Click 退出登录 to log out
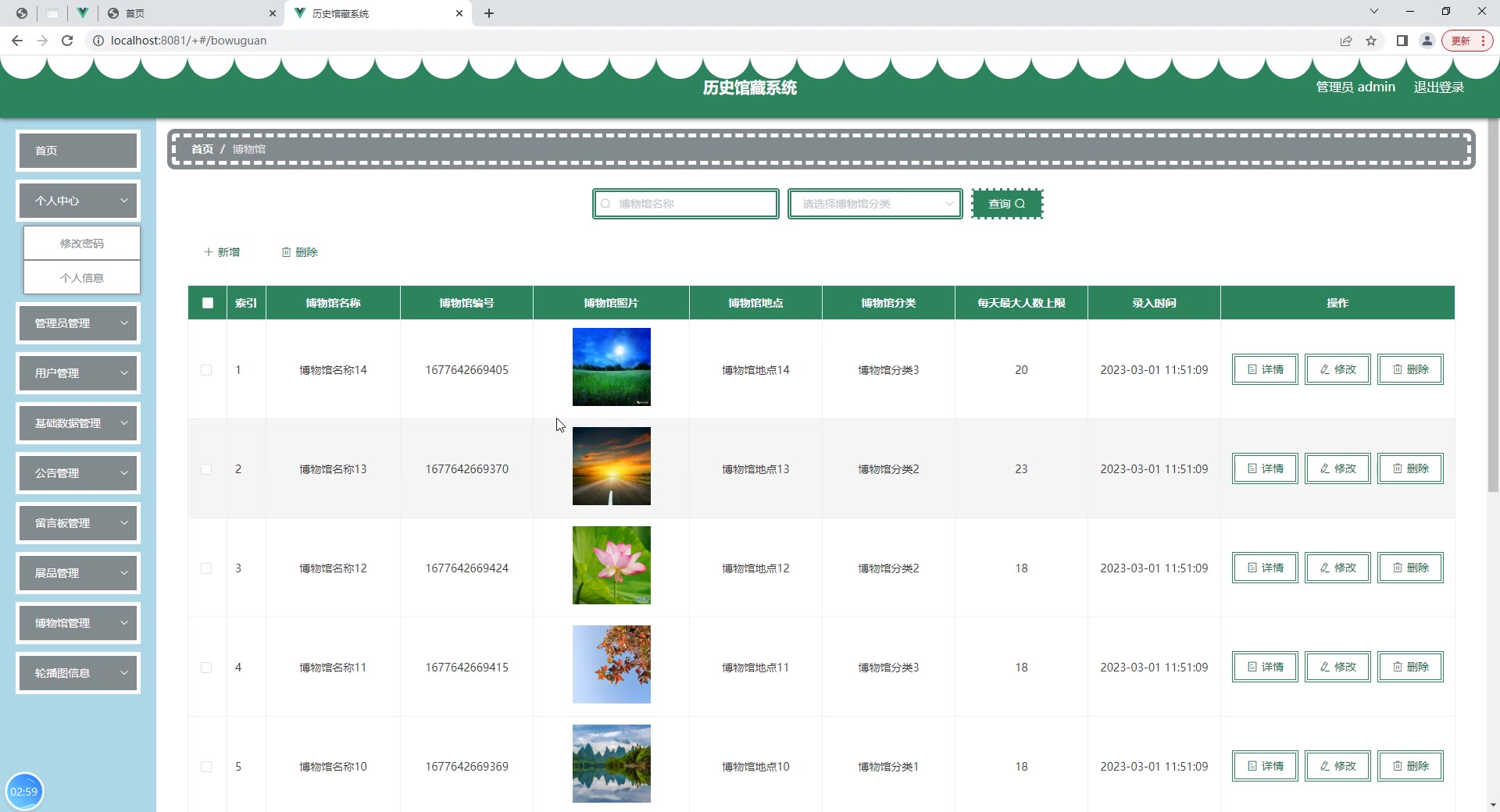Screen dimensions: 1500x812 1439,87
